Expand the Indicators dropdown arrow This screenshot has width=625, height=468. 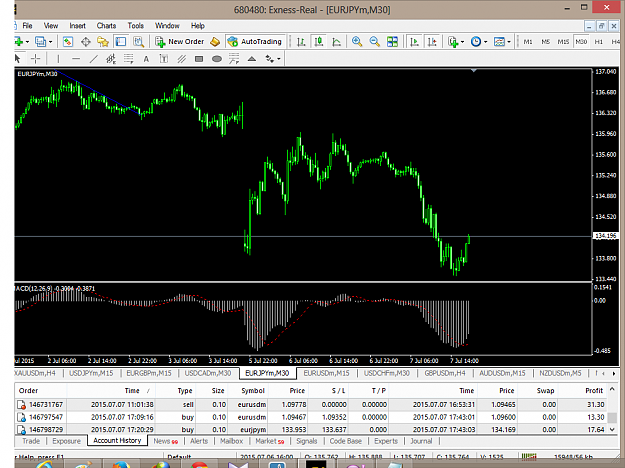click(462, 42)
